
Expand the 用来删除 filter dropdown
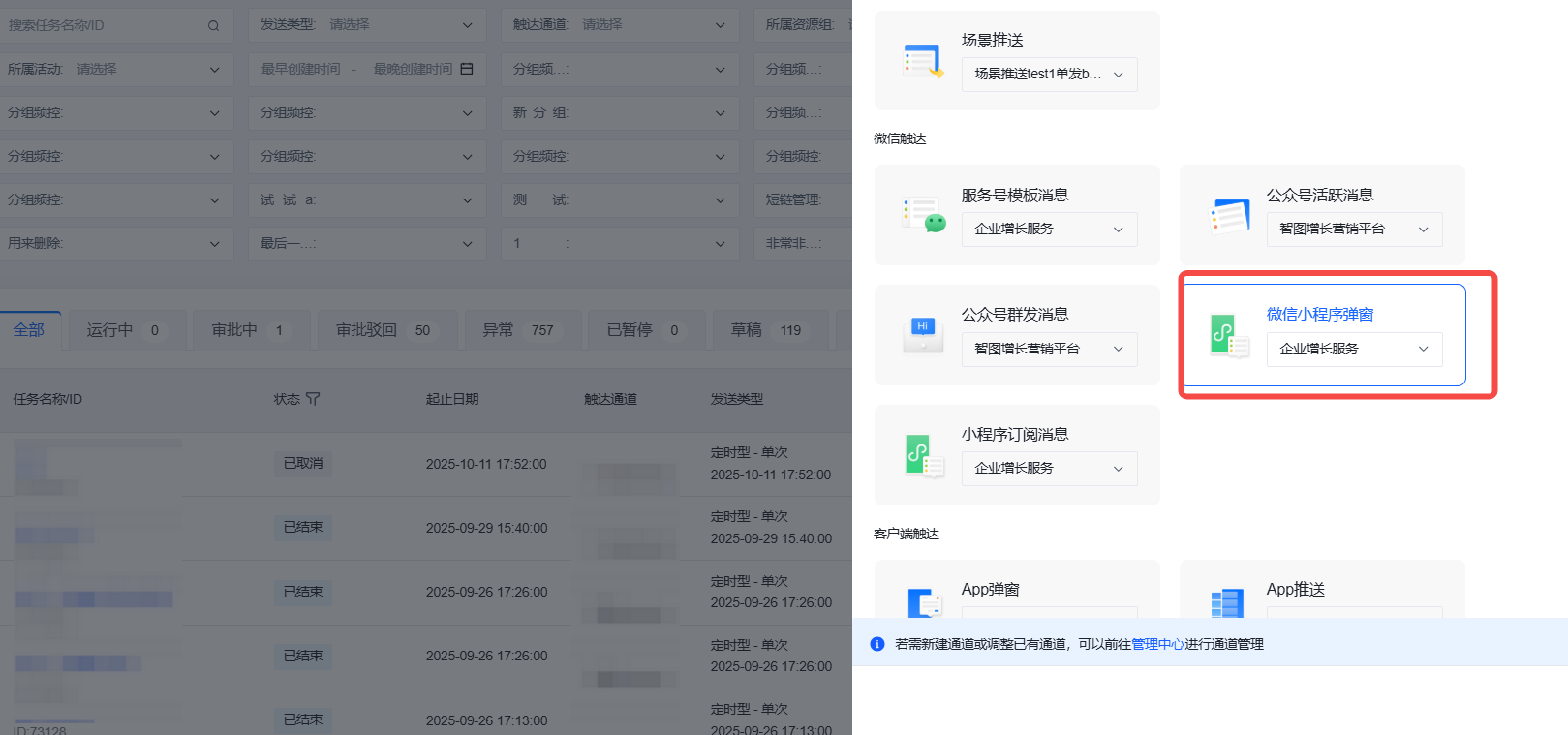click(116, 244)
